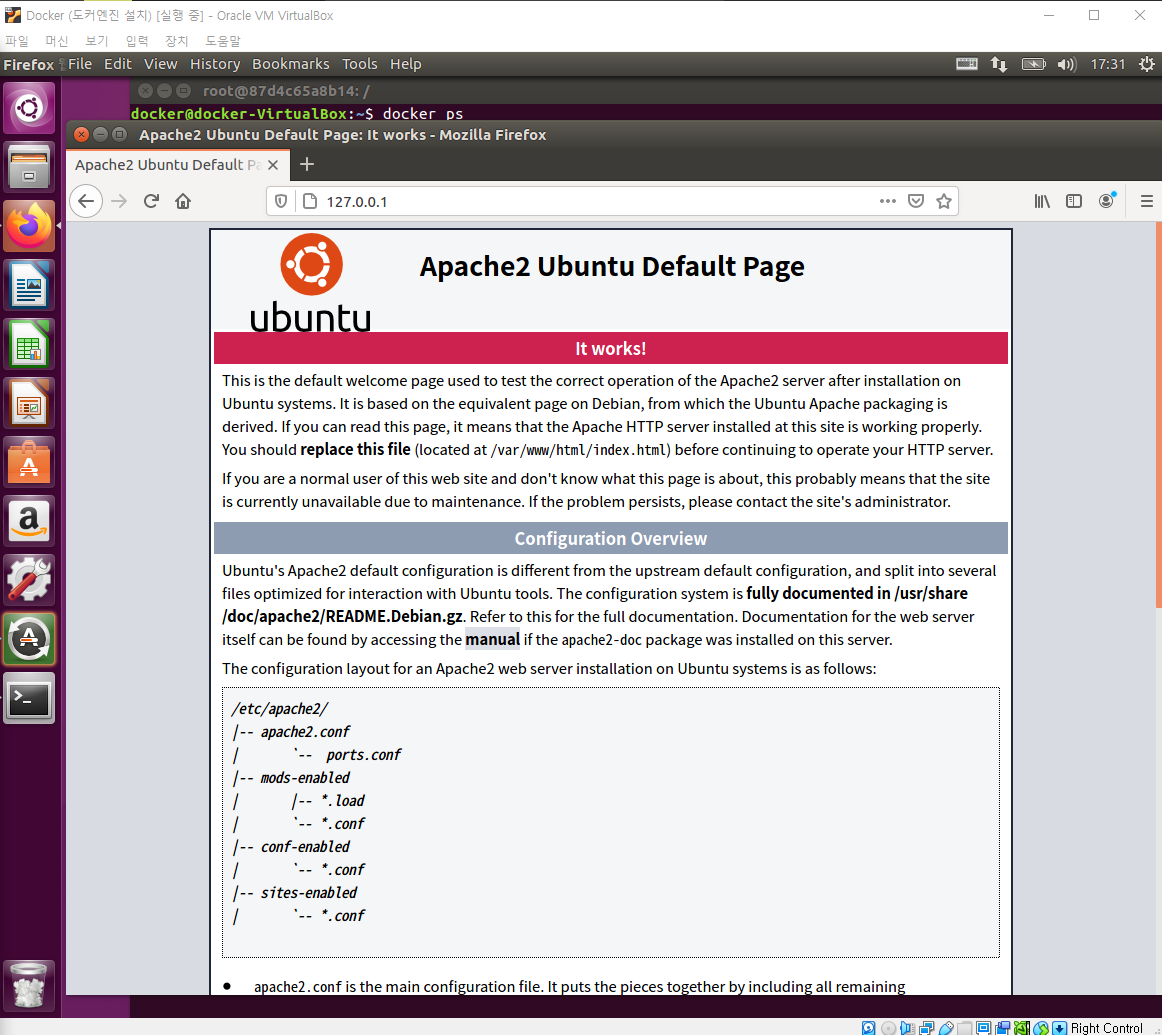
Task: Click Right Control host key label
Action: [1106, 1028]
